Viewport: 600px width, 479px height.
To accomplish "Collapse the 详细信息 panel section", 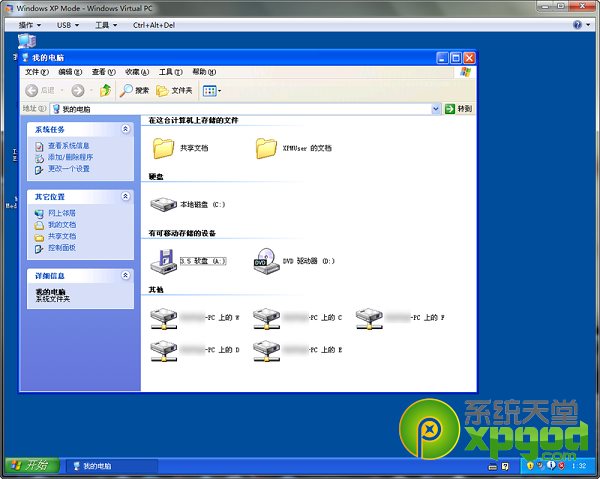I will (x=125, y=274).
